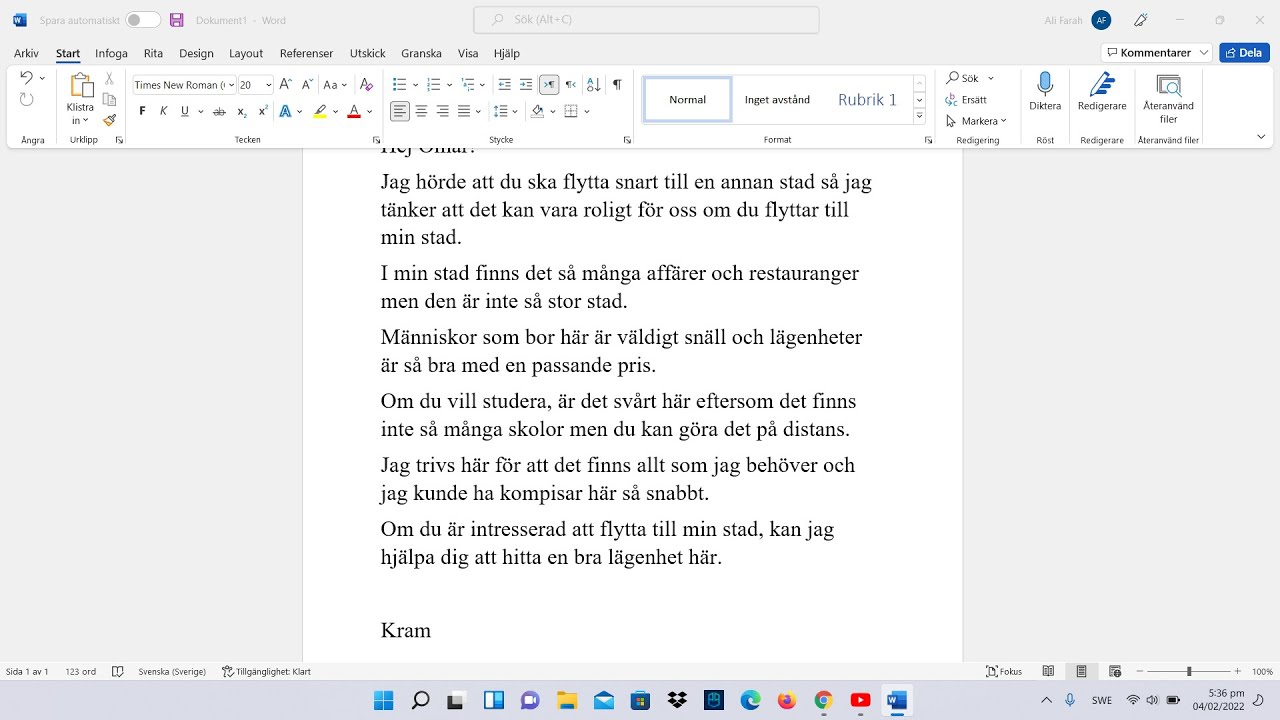Apply the Rubrik 1 style

coord(867,100)
